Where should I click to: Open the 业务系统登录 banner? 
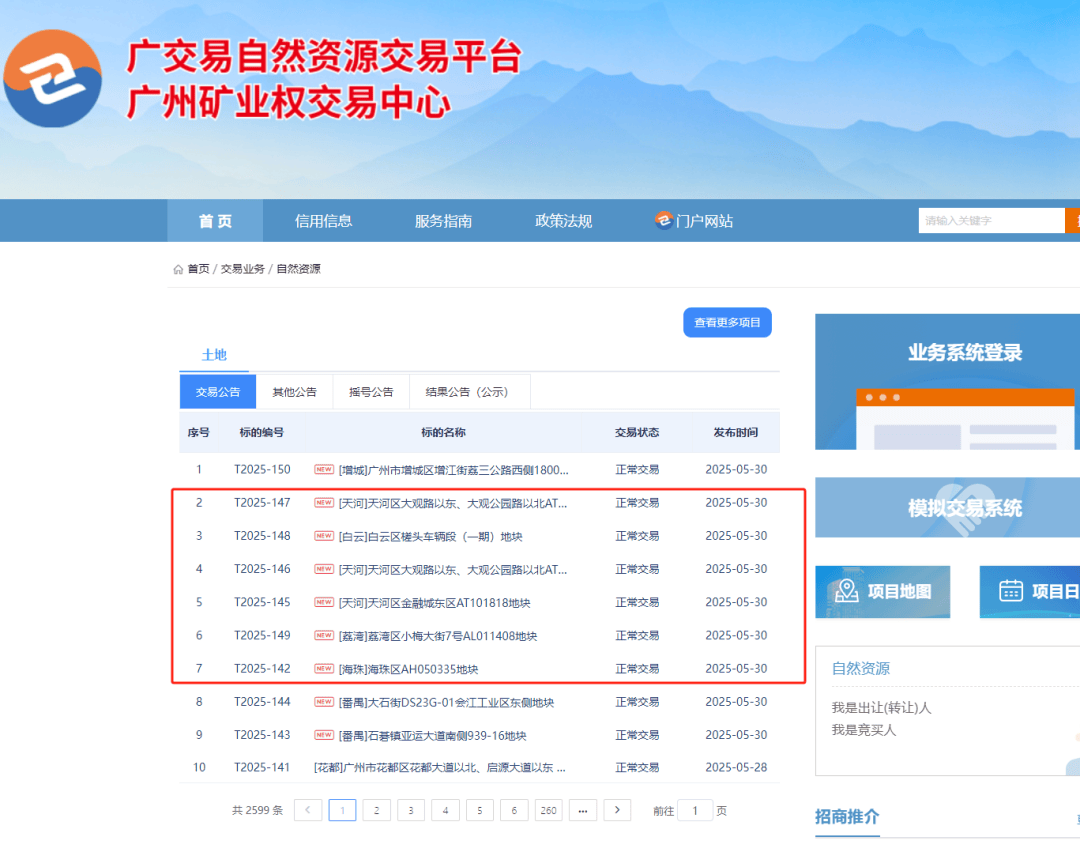948,382
